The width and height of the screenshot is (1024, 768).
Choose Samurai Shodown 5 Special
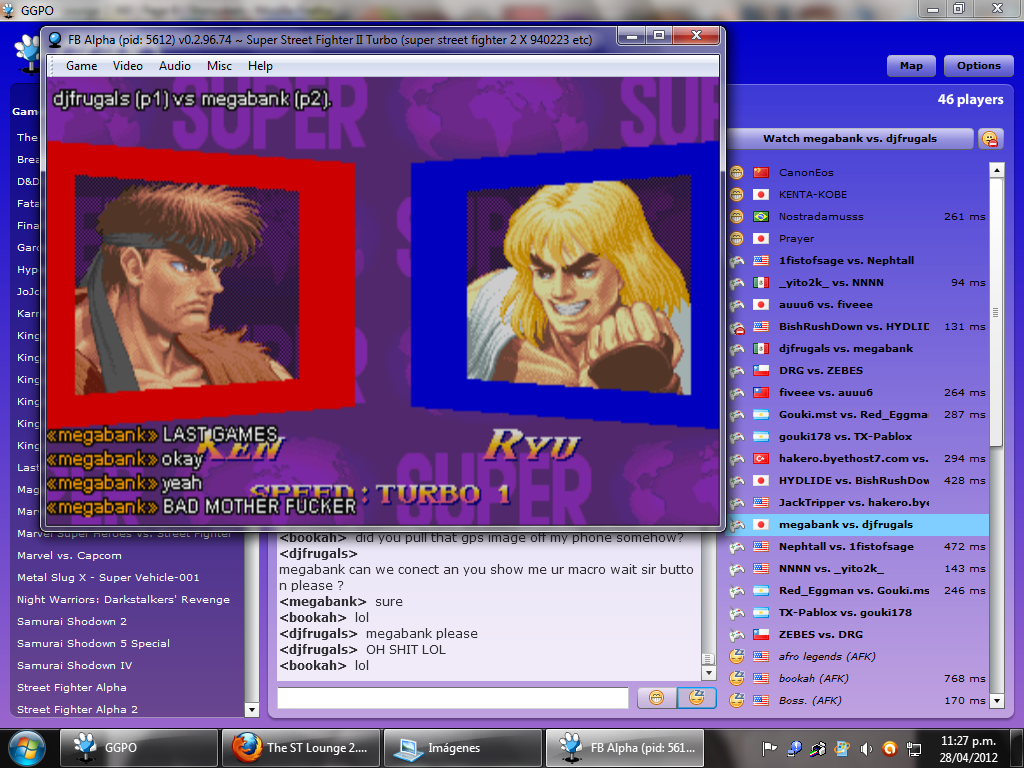(93, 643)
